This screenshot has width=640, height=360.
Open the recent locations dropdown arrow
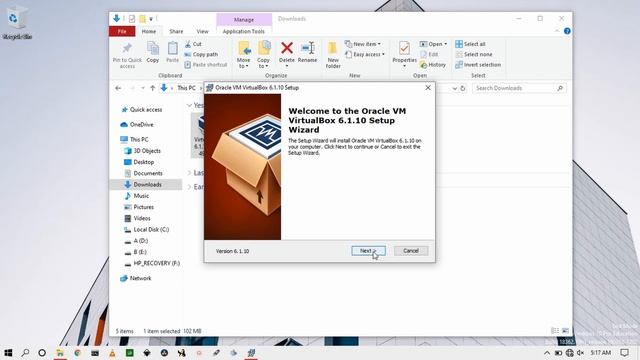pyautogui.click(x=142, y=88)
